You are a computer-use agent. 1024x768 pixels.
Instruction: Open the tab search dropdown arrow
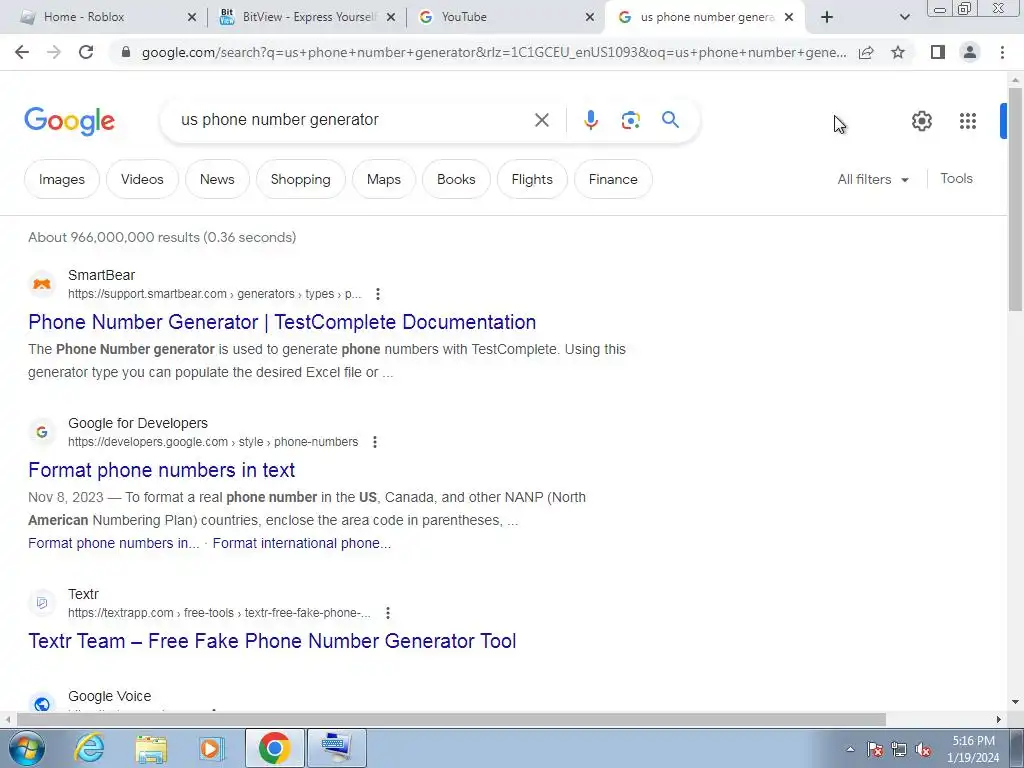[904, 18]
